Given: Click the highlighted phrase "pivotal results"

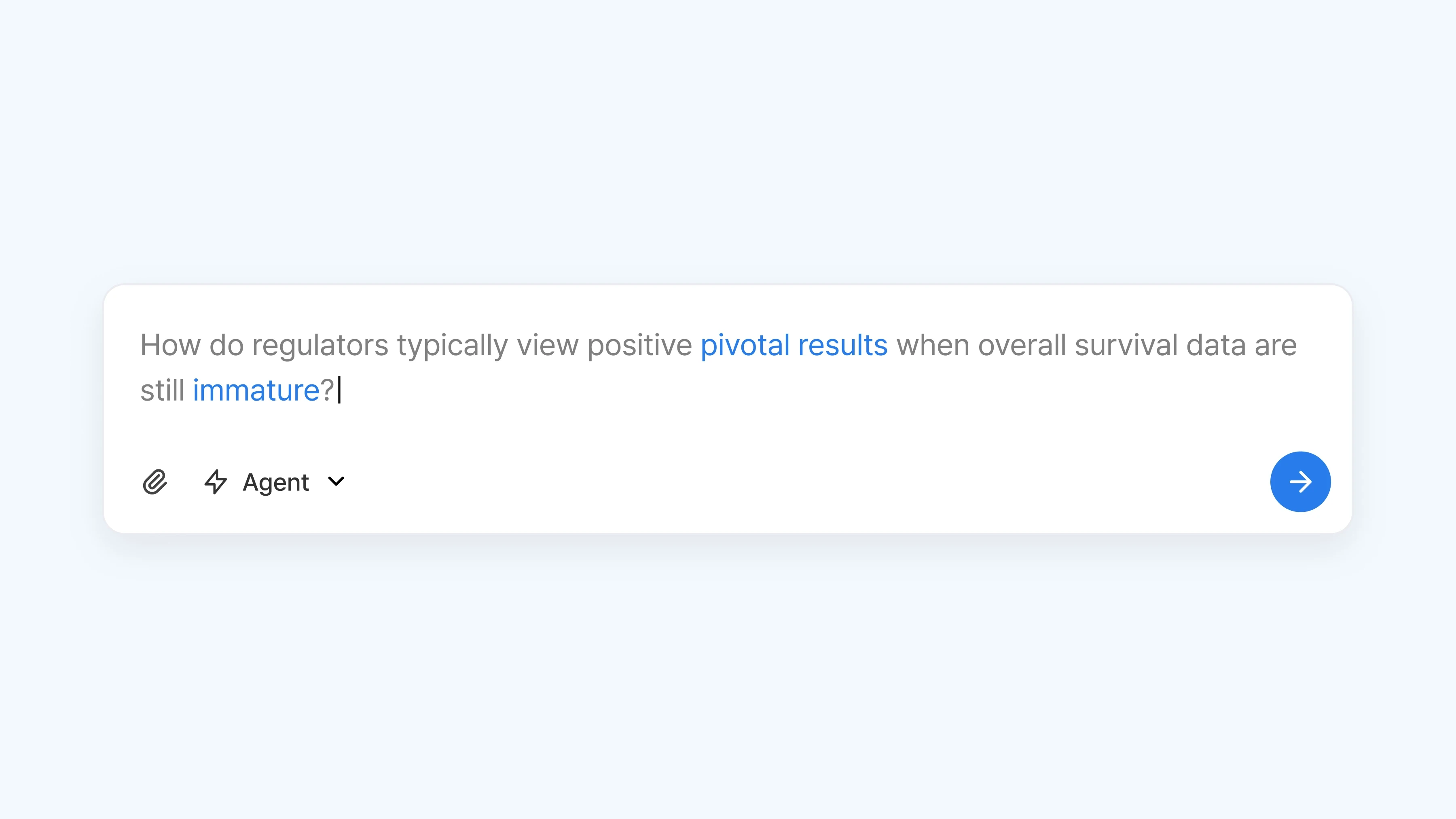Looking at the screenshot, I should pyautogui.click(x=794, y=345).
